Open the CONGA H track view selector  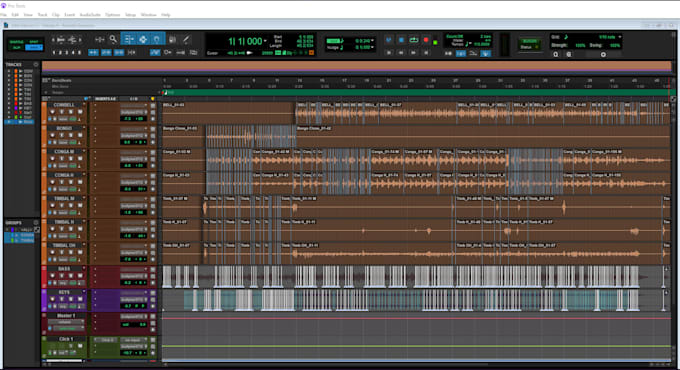point(63,189)
